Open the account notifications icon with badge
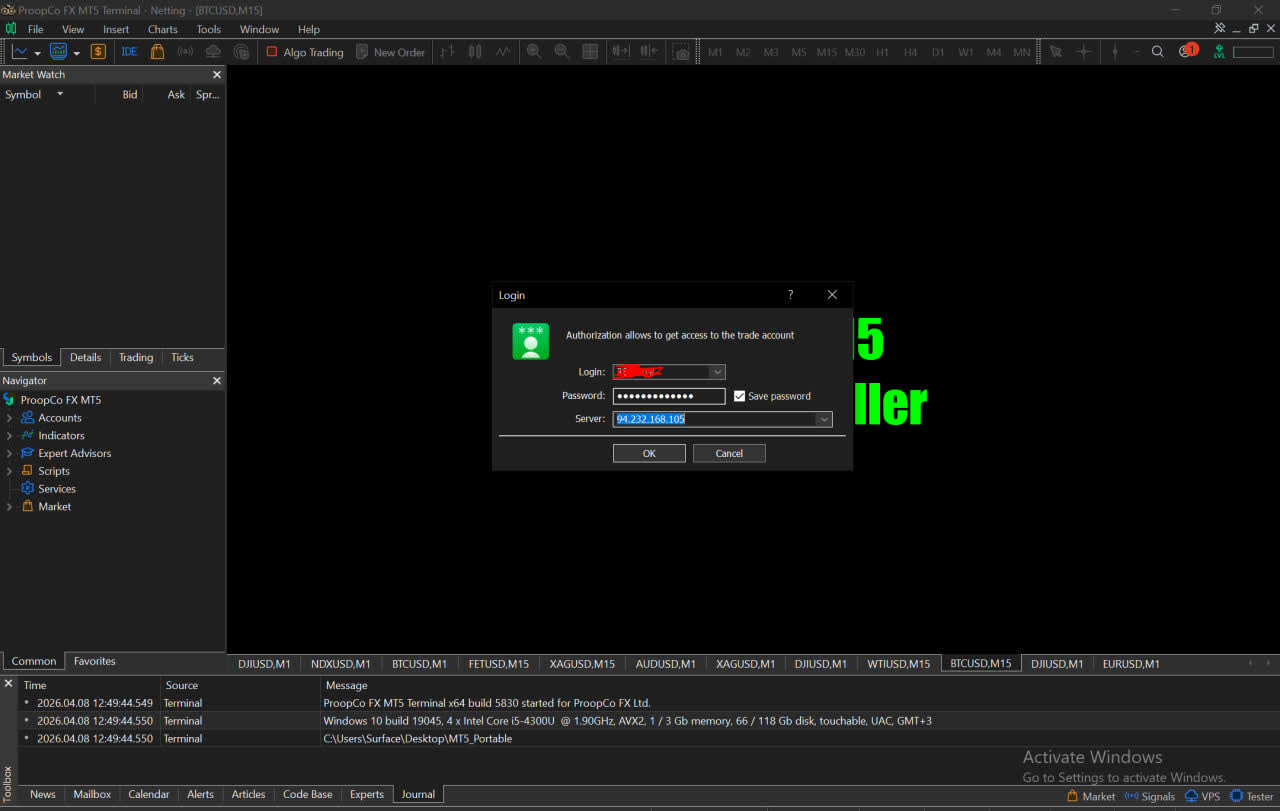 click(1187, 51)
